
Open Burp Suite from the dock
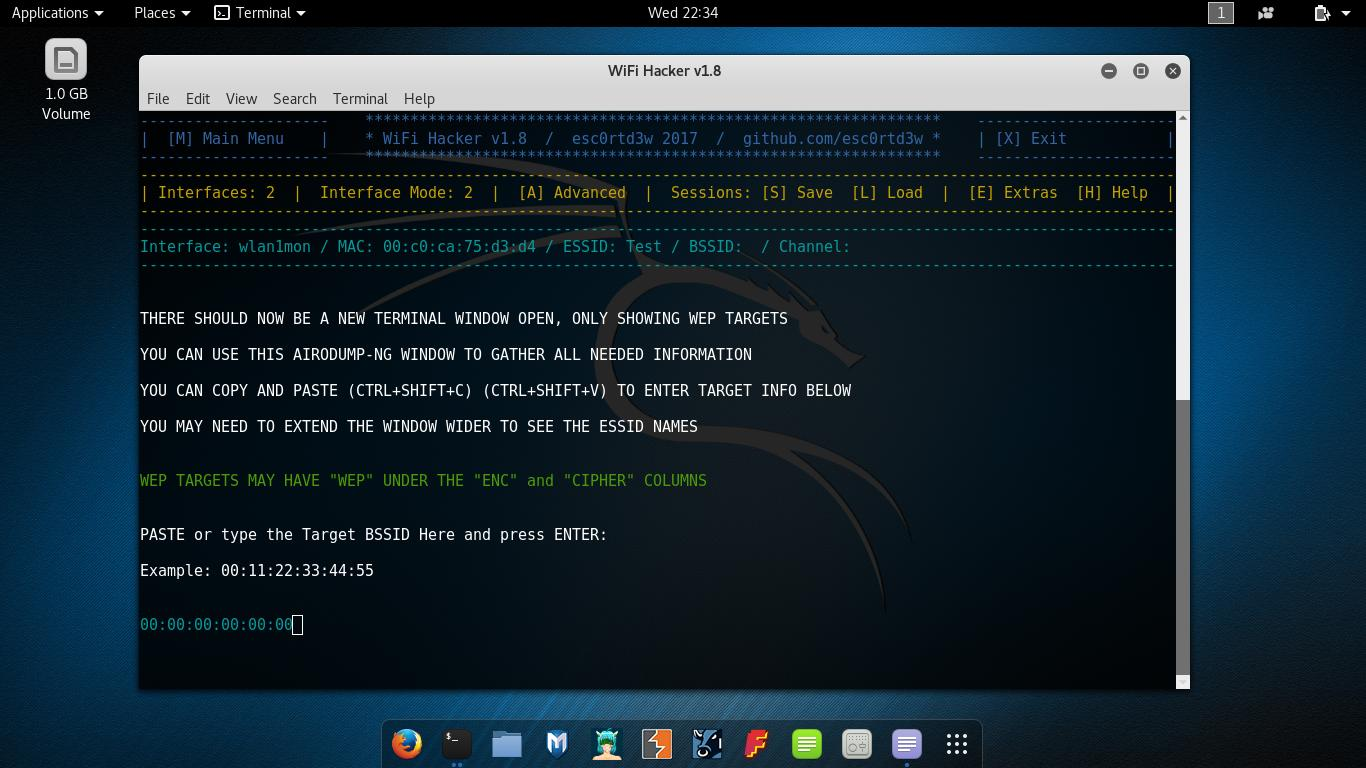pos(656,744)
